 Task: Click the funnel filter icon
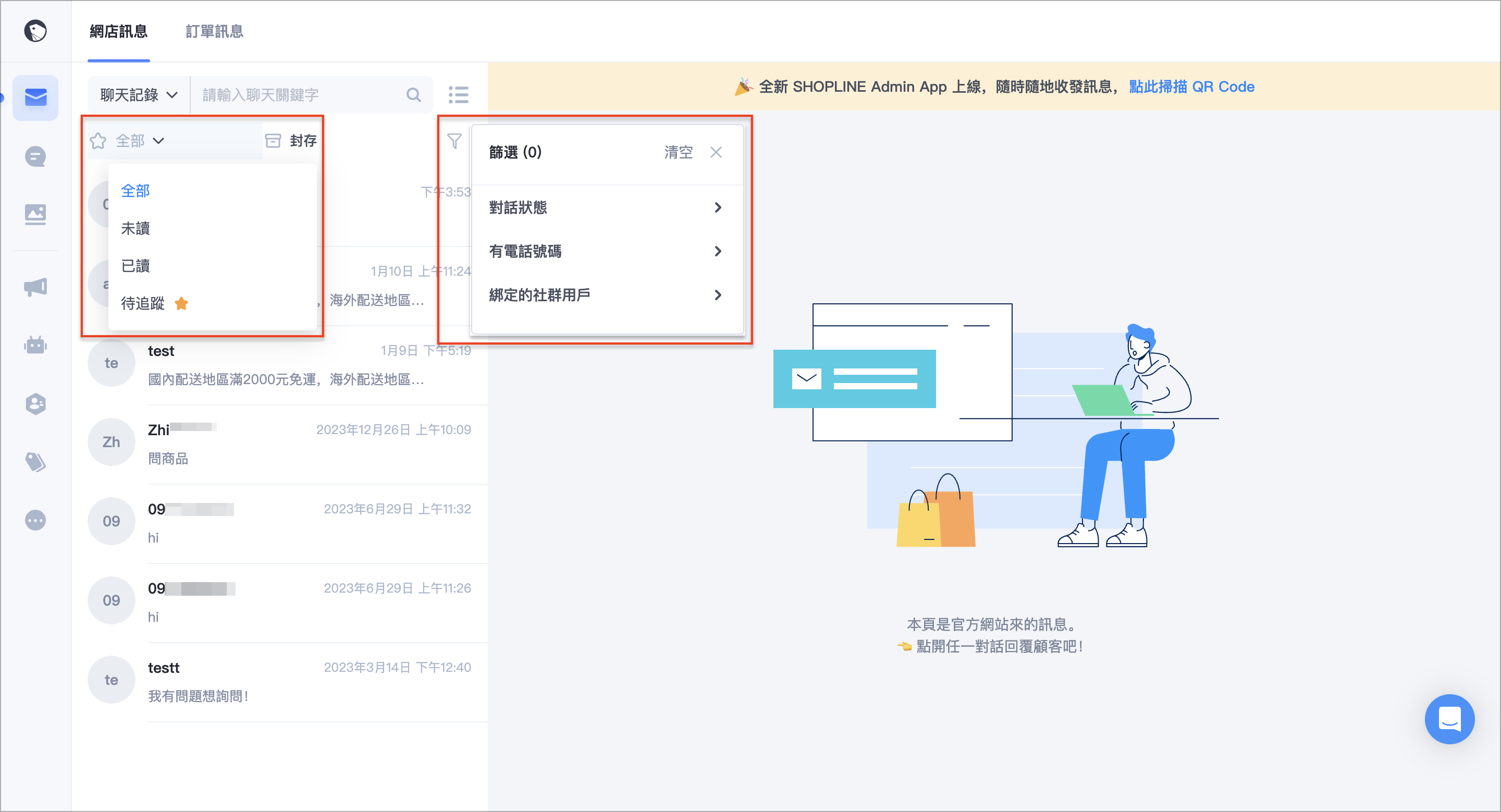(x=454, y=140)
